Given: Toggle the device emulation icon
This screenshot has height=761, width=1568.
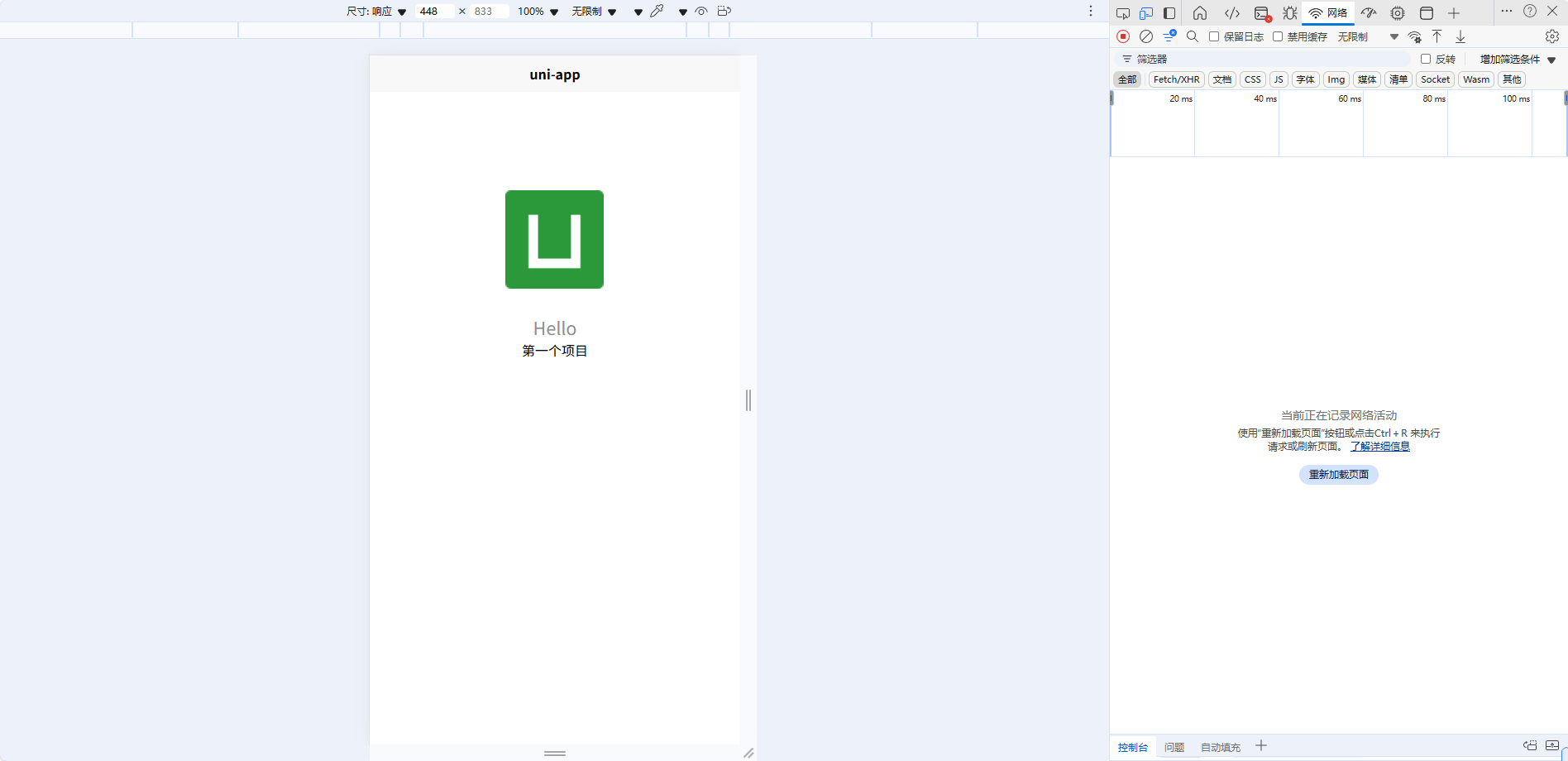Looking at the screenshot, I should (x=1145, y=13).
